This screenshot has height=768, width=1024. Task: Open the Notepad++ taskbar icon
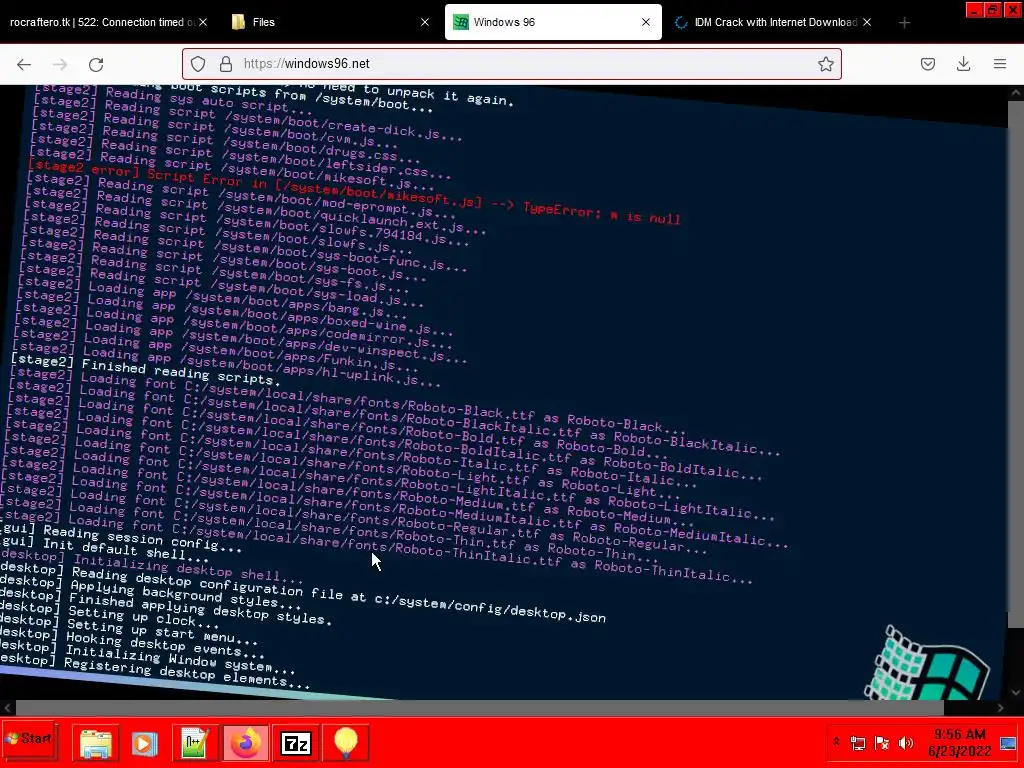click(195, 743)
